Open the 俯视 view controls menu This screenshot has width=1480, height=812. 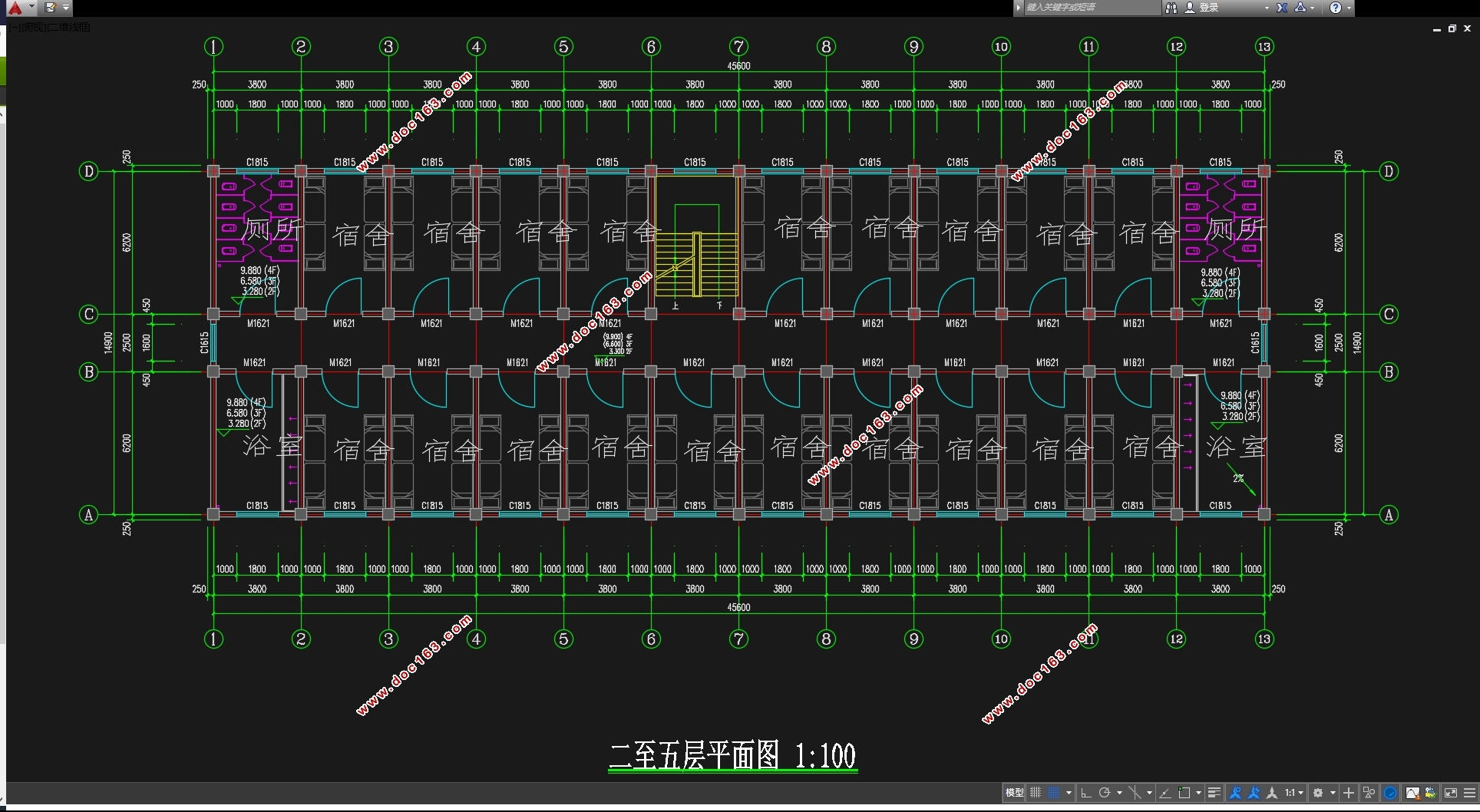click(34, 28)
